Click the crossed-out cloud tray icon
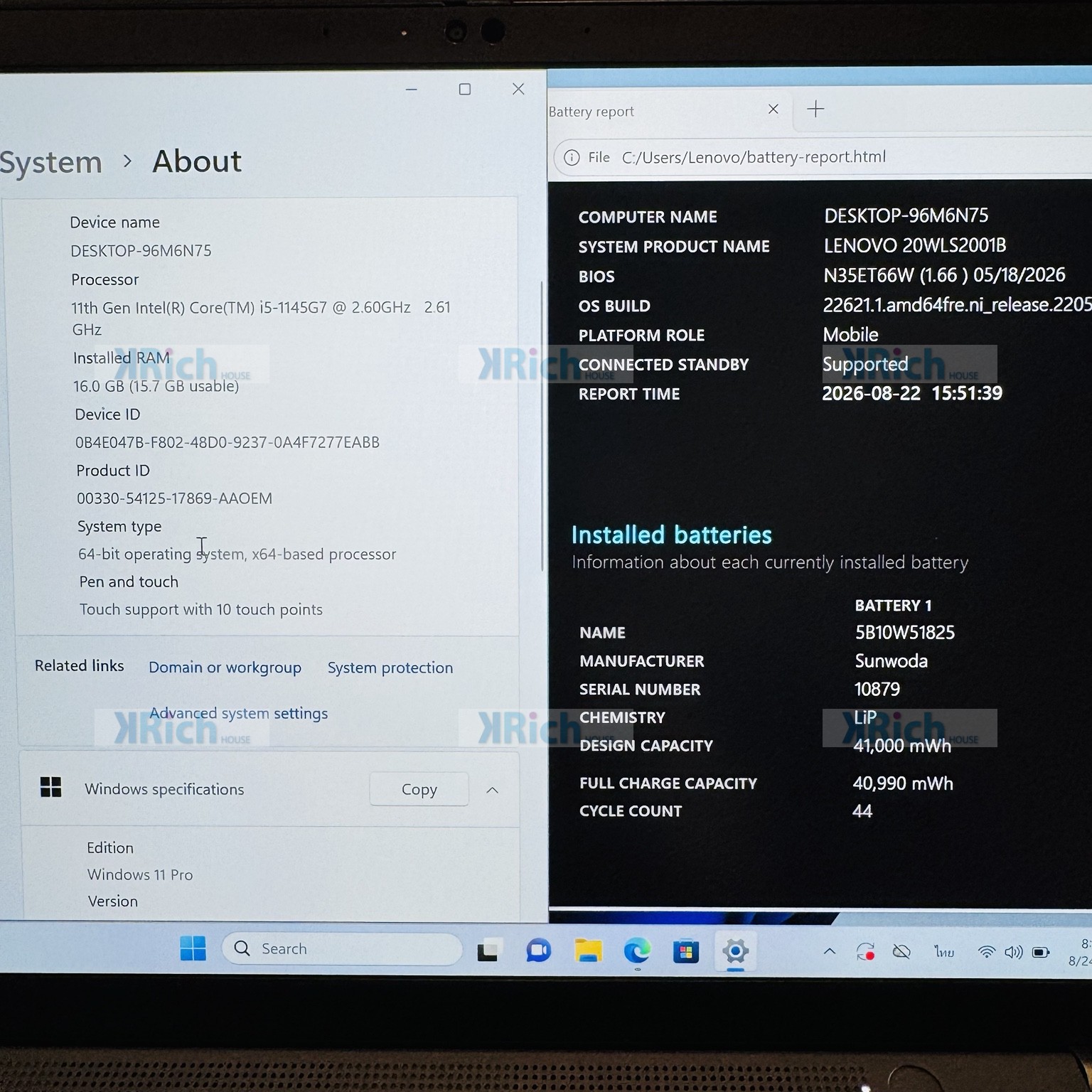This screenshot has width=1092, height=1092. (901, 951)
